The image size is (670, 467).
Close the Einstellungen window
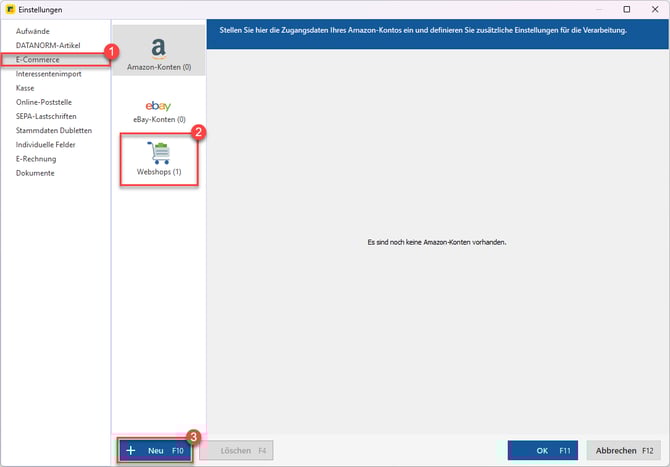tap(654, 9)
